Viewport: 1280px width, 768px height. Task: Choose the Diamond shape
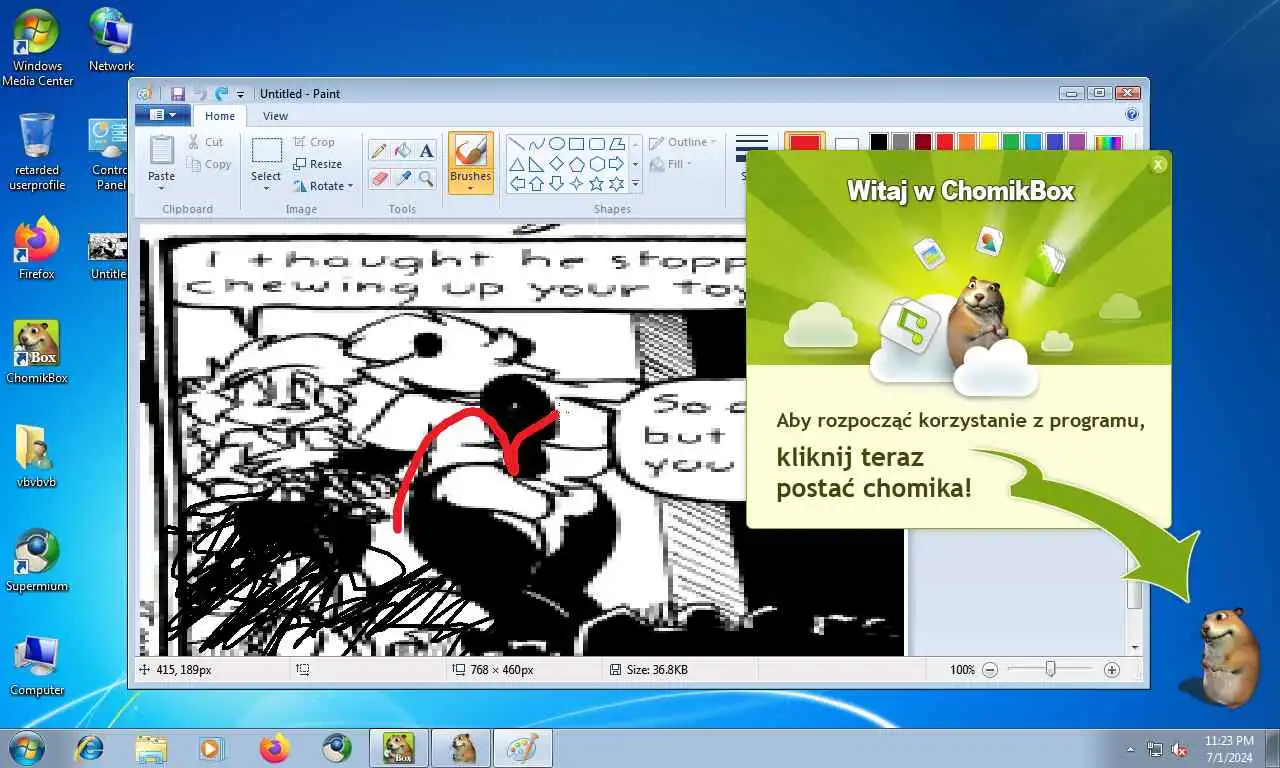(557, 163)
